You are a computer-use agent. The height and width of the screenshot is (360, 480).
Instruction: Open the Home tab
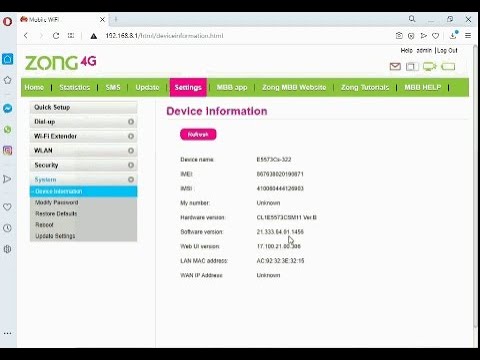click(34, 87)
